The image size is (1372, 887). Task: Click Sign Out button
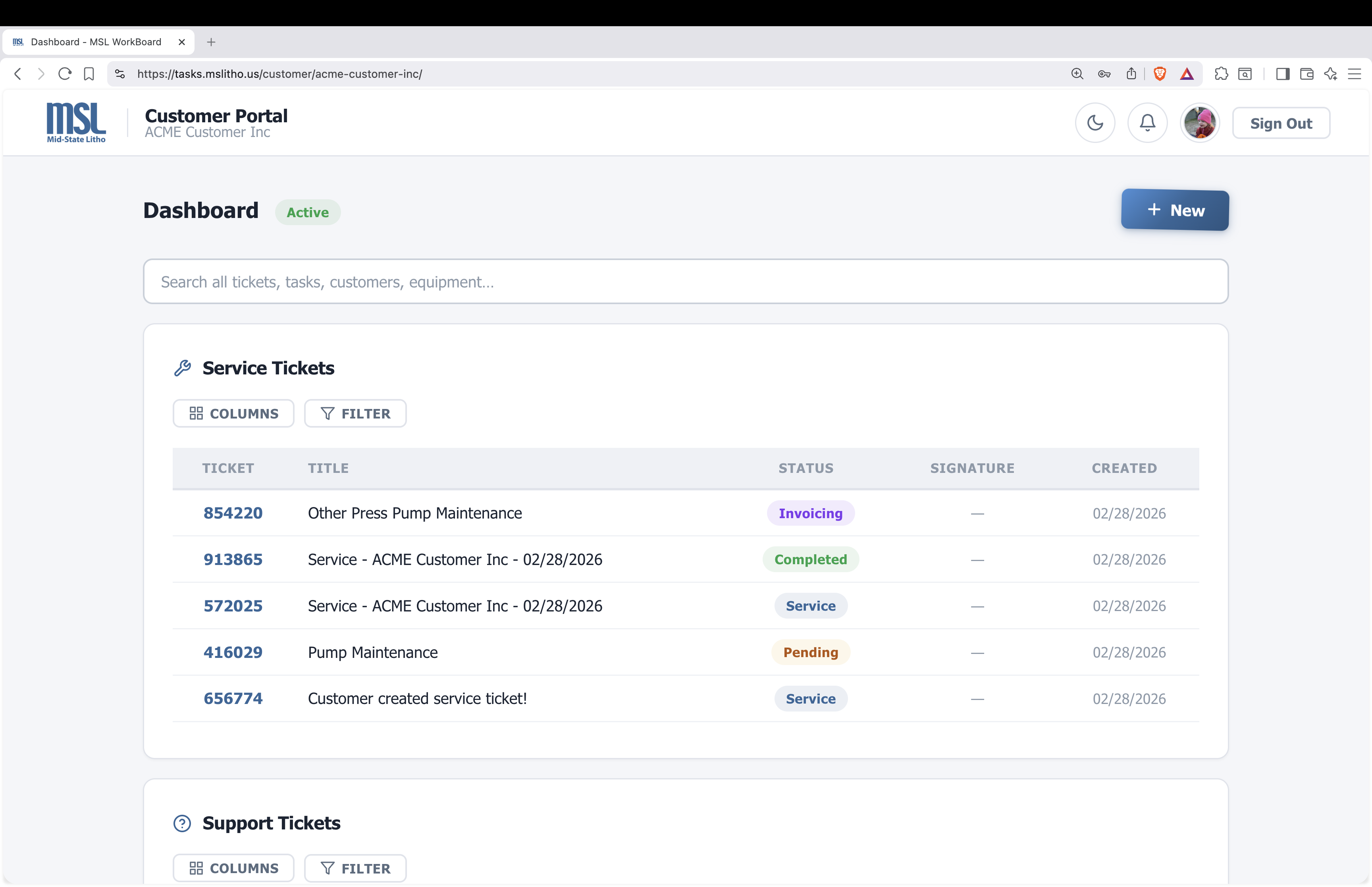pos(1280,123)
